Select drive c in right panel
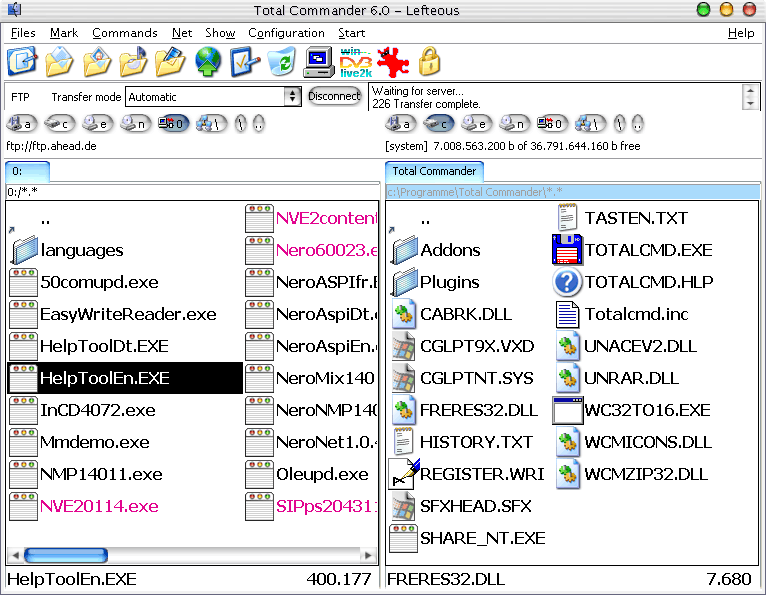Viewport: 766px width, 595px height. click(438, 124)
